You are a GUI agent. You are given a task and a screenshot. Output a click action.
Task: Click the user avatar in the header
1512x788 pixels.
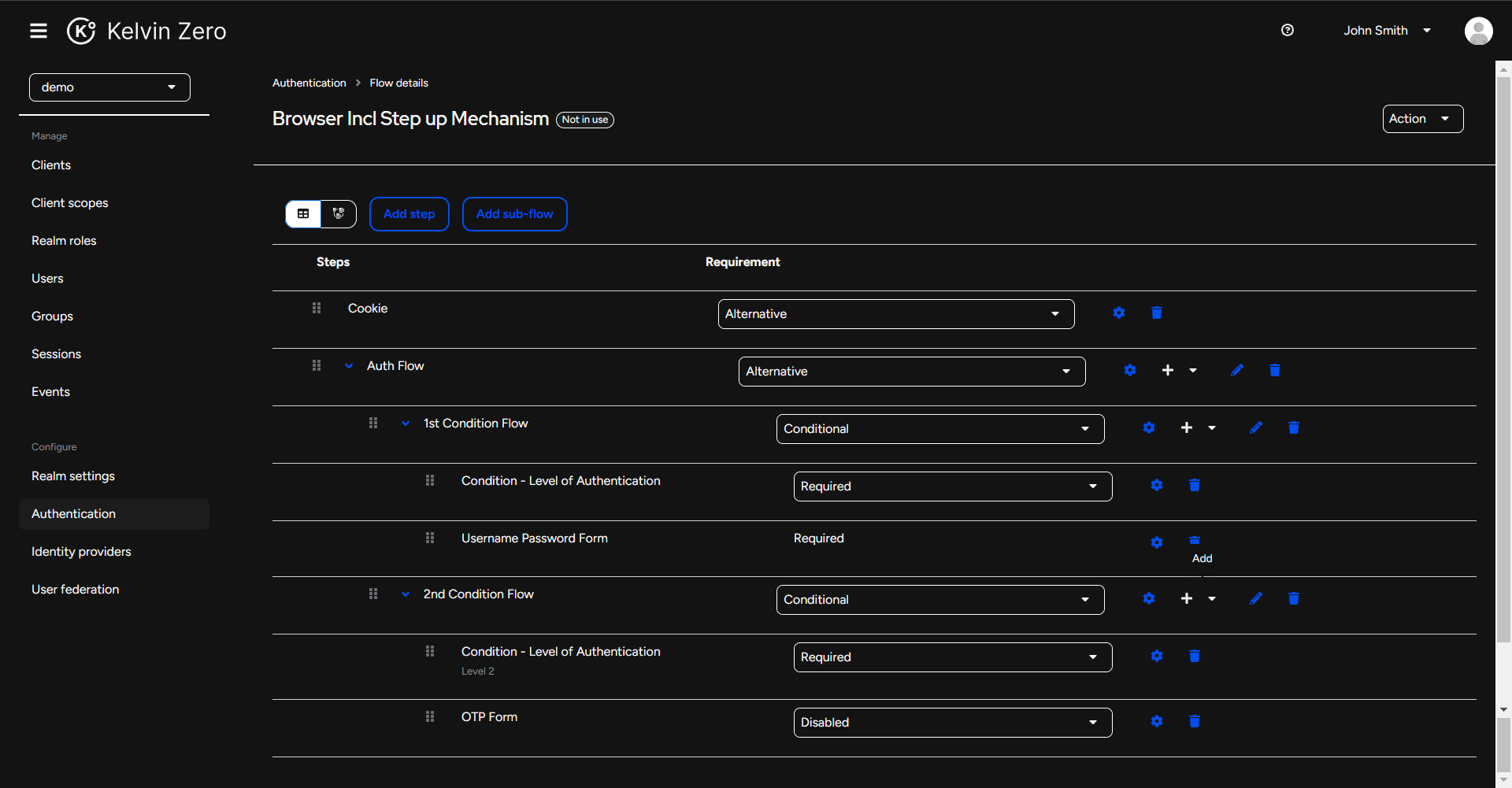[1479, 31]
